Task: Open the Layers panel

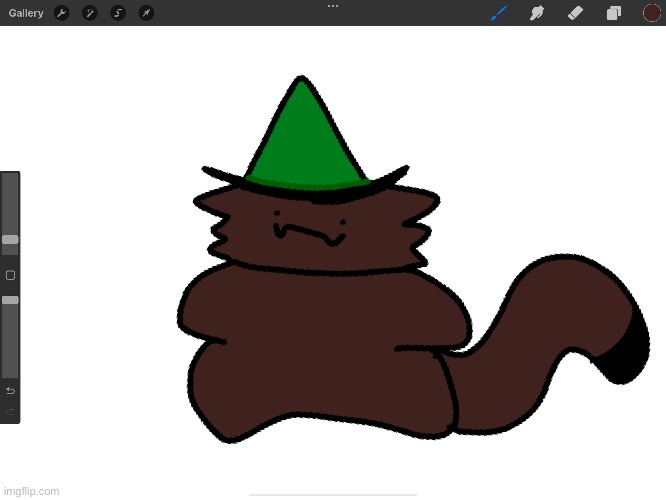Action: tap(613, 13)
